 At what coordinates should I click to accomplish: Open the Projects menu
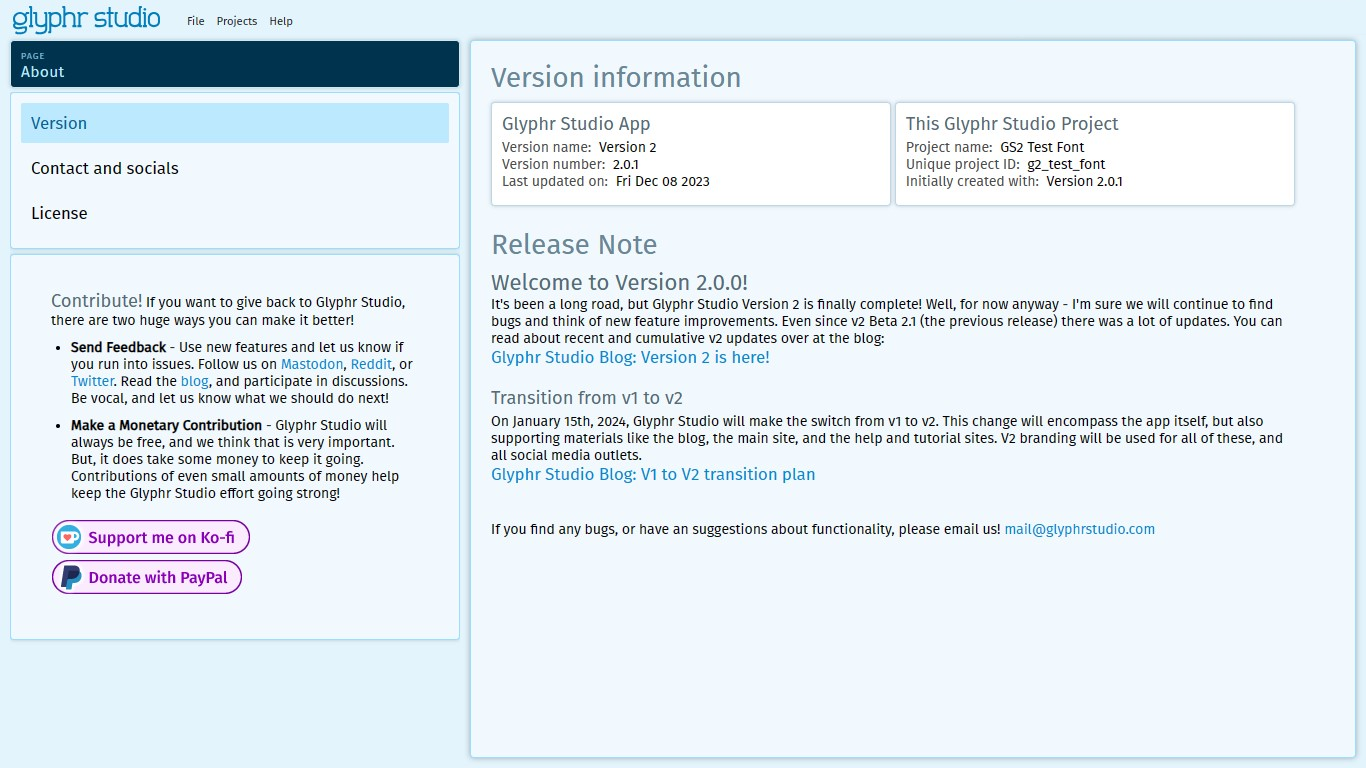pos(237,21)
